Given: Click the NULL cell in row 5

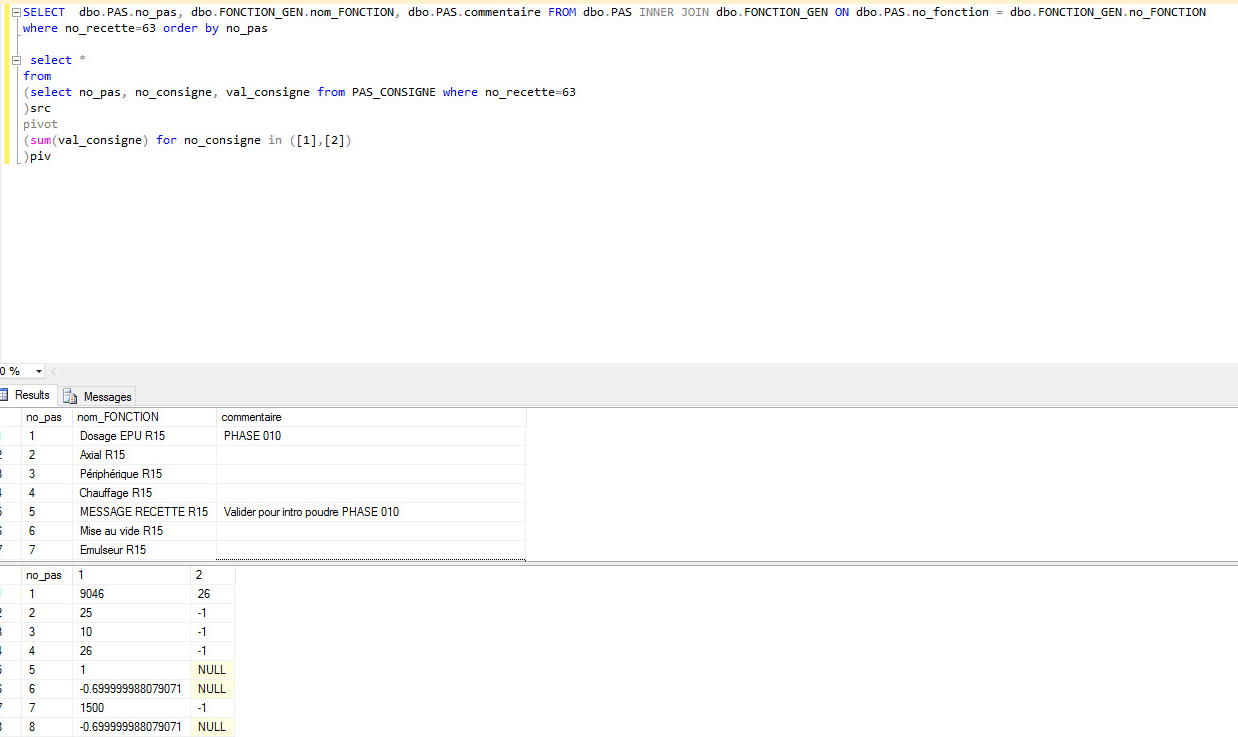Looking at the screenshot, I should 210,669.
